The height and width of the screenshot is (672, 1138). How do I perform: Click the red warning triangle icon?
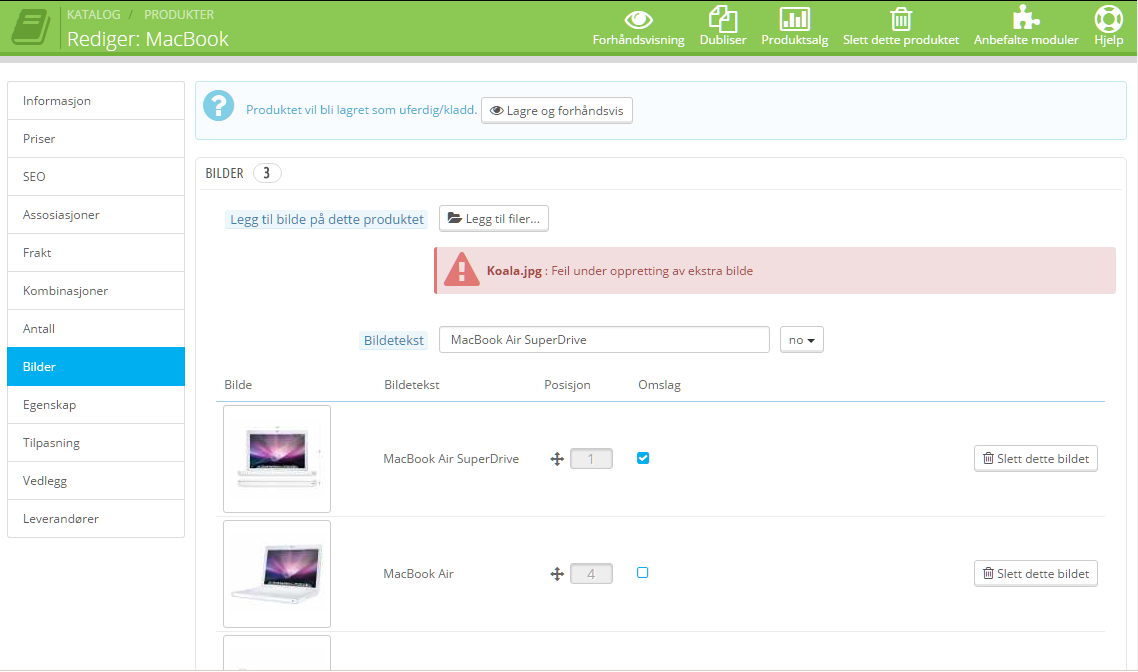click(462, 270)
